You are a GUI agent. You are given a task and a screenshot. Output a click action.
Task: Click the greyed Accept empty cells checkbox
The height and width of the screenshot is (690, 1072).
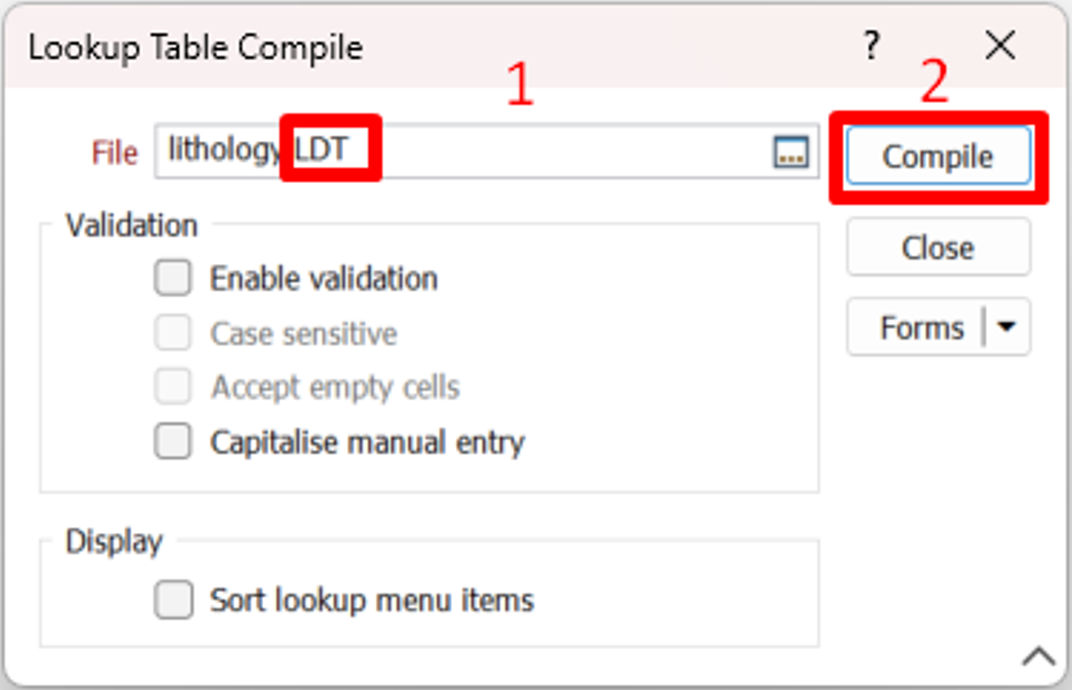(173, 388)
